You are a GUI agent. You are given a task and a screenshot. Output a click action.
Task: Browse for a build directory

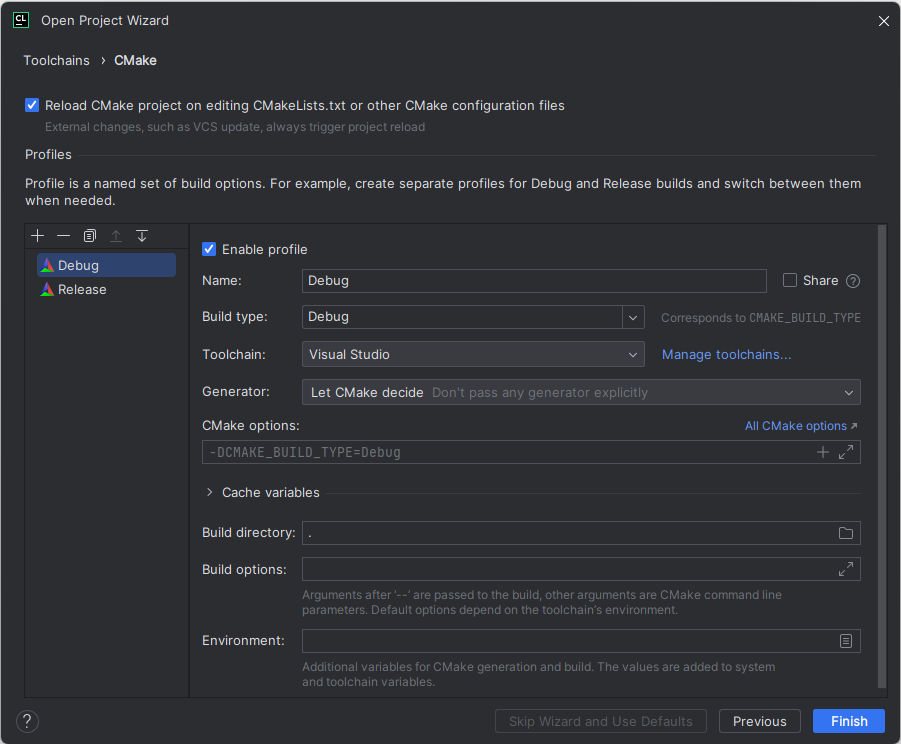click(845, 533)
